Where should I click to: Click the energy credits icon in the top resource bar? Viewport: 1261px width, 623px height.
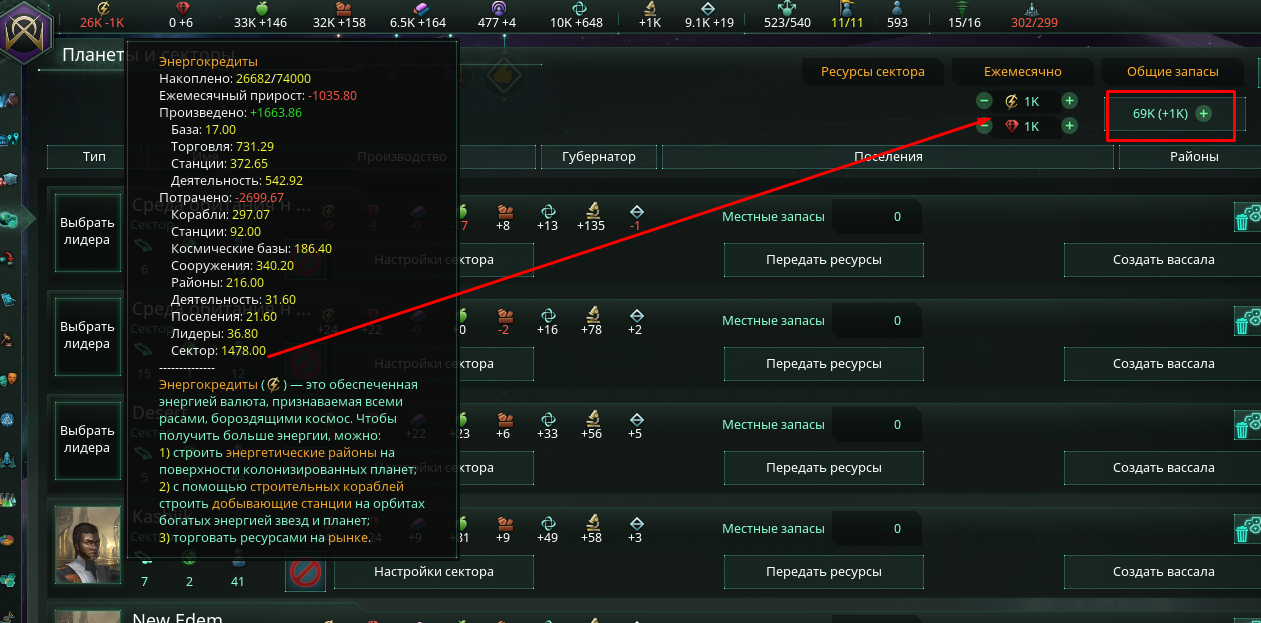point(103,8)
